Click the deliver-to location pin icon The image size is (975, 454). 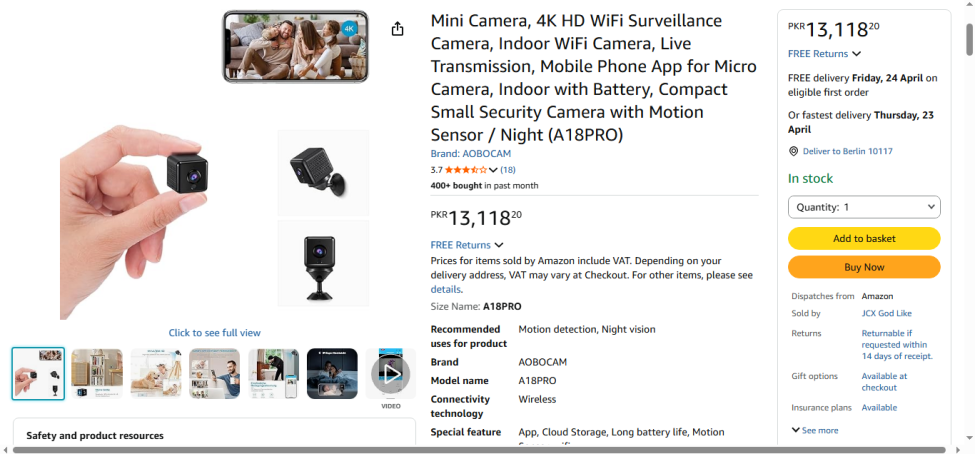pyautogui.click(x=794, y=152)
